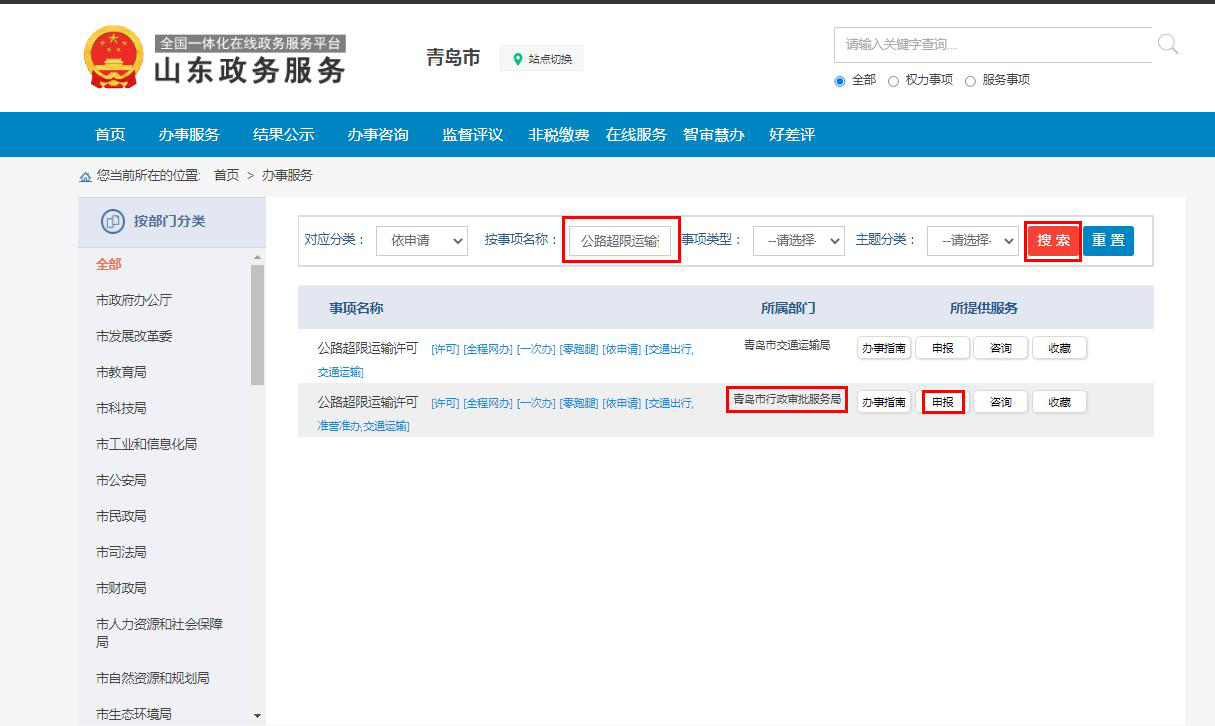Screen dimensions: 1215x726
Task: Click the Shandong government emblem logo
Action: pos(113,57)
